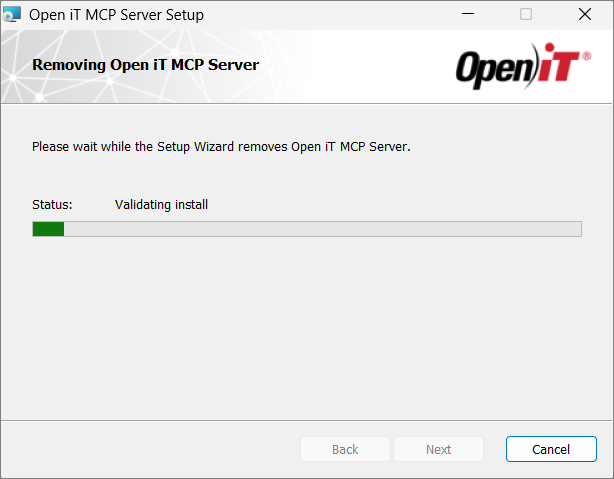Click the 'Please wait while the Setup Wizard' message
Viewport: 614px width, 479px height.
pos(221,146)
